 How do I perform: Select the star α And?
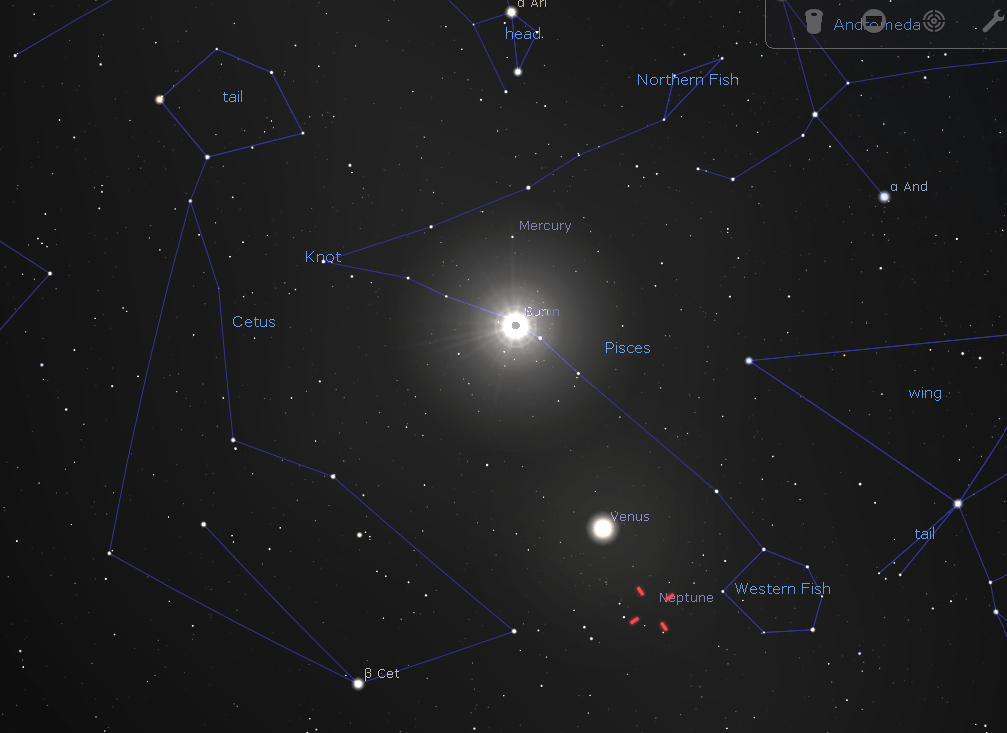pos(884,197)
